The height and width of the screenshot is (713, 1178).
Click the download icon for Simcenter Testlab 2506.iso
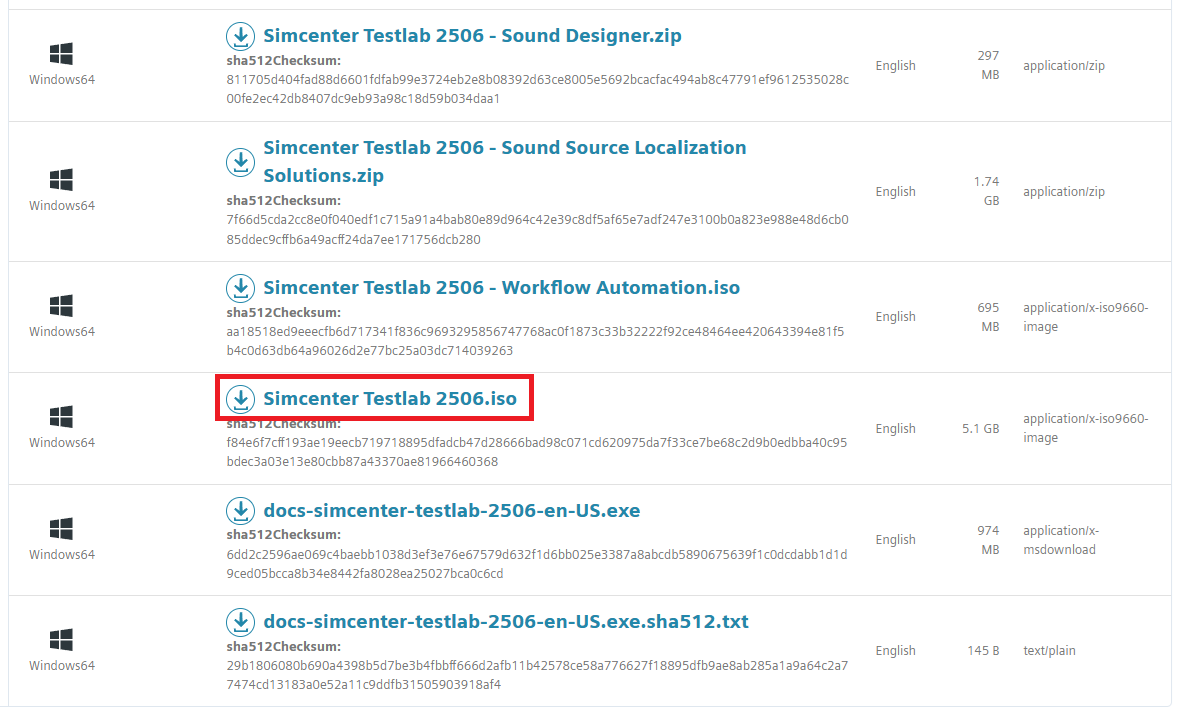(x=241, y=399)
